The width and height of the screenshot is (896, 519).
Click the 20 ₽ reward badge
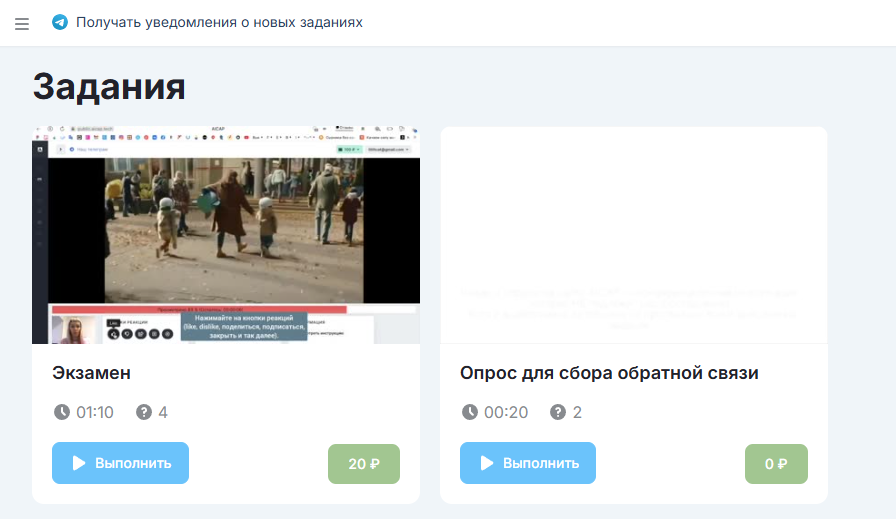click(x=364, y=464)
